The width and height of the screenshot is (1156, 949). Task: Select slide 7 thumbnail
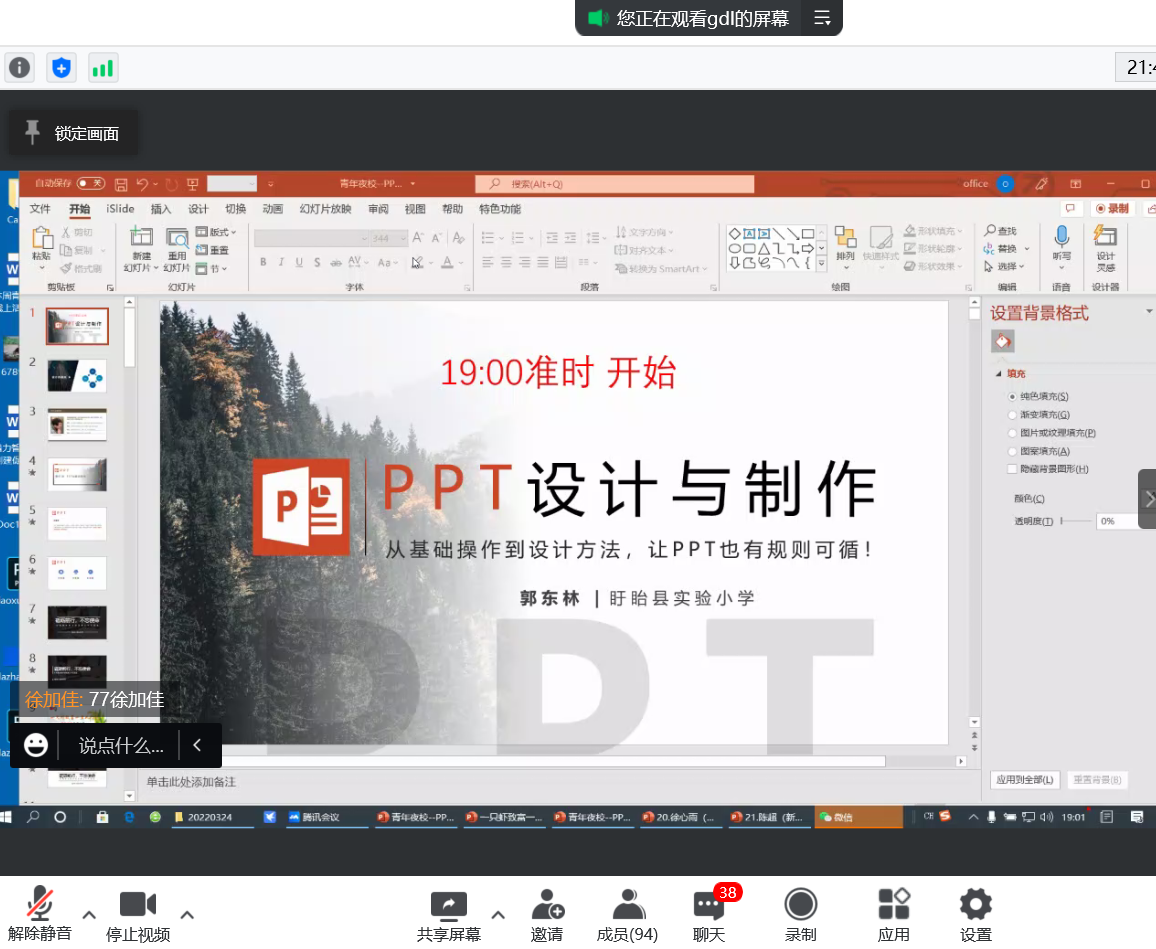(77, 622)
